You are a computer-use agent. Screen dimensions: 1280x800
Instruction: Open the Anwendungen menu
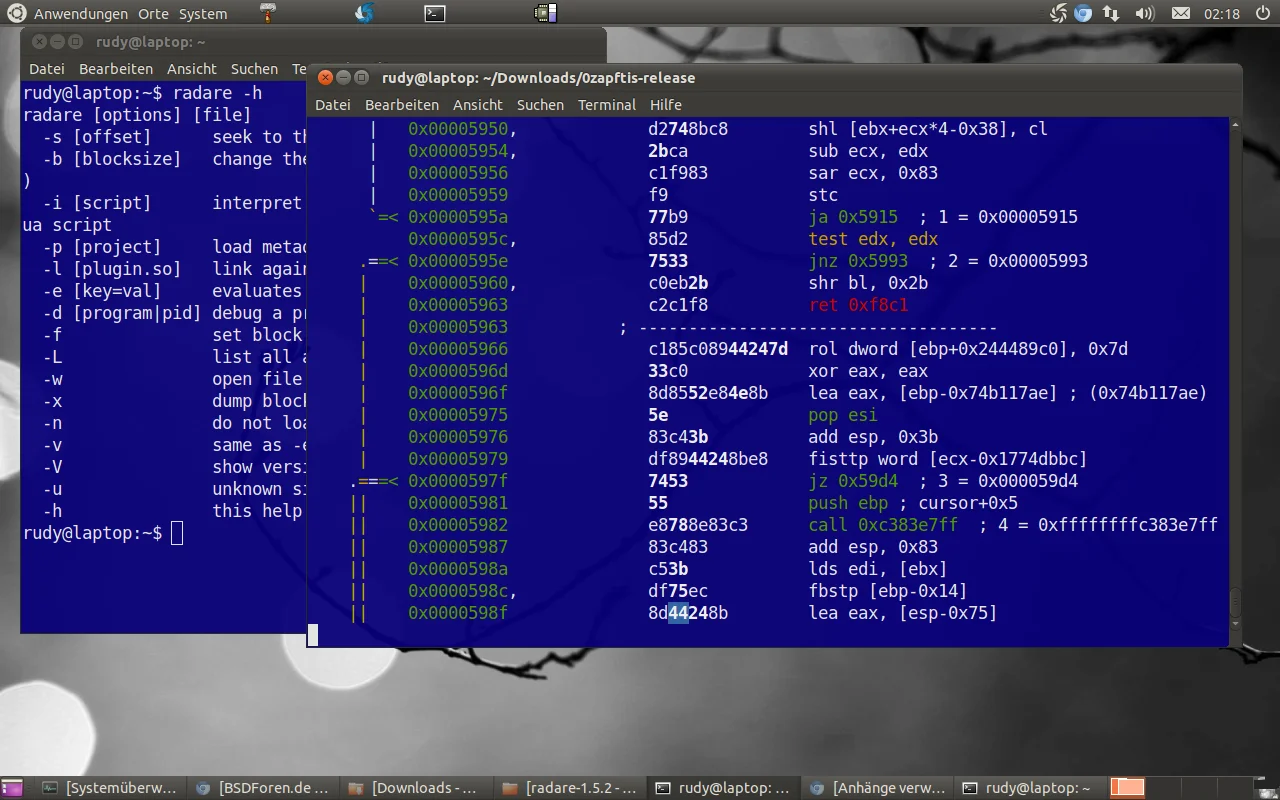(81, 14)
